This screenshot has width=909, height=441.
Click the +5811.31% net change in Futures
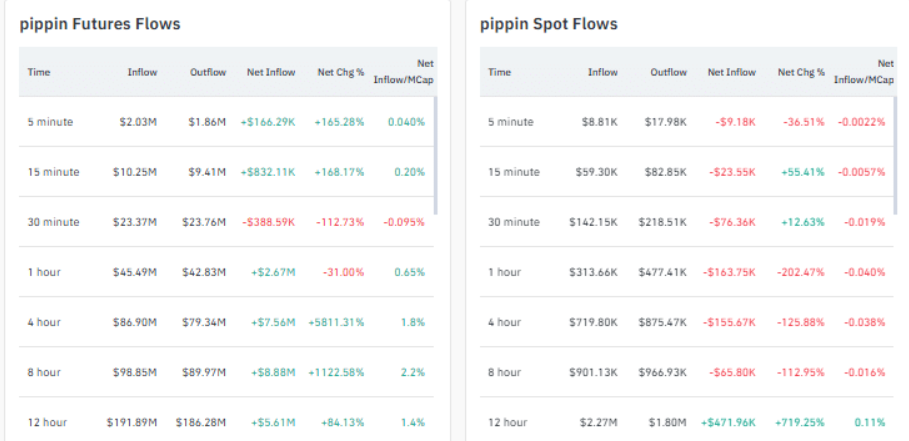[339, 322]
